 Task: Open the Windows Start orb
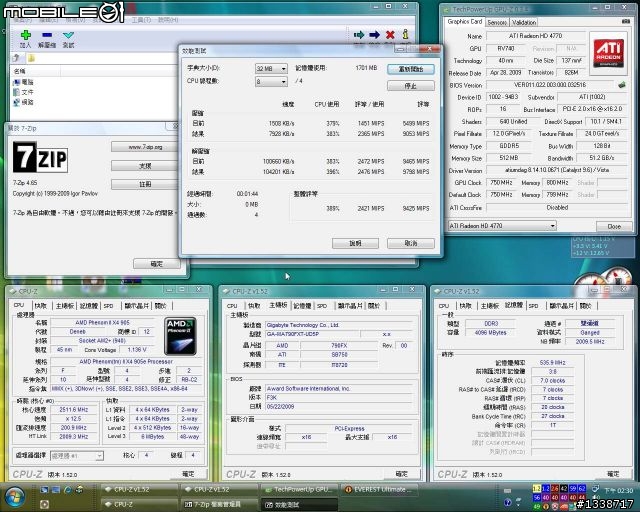point(14,497)
